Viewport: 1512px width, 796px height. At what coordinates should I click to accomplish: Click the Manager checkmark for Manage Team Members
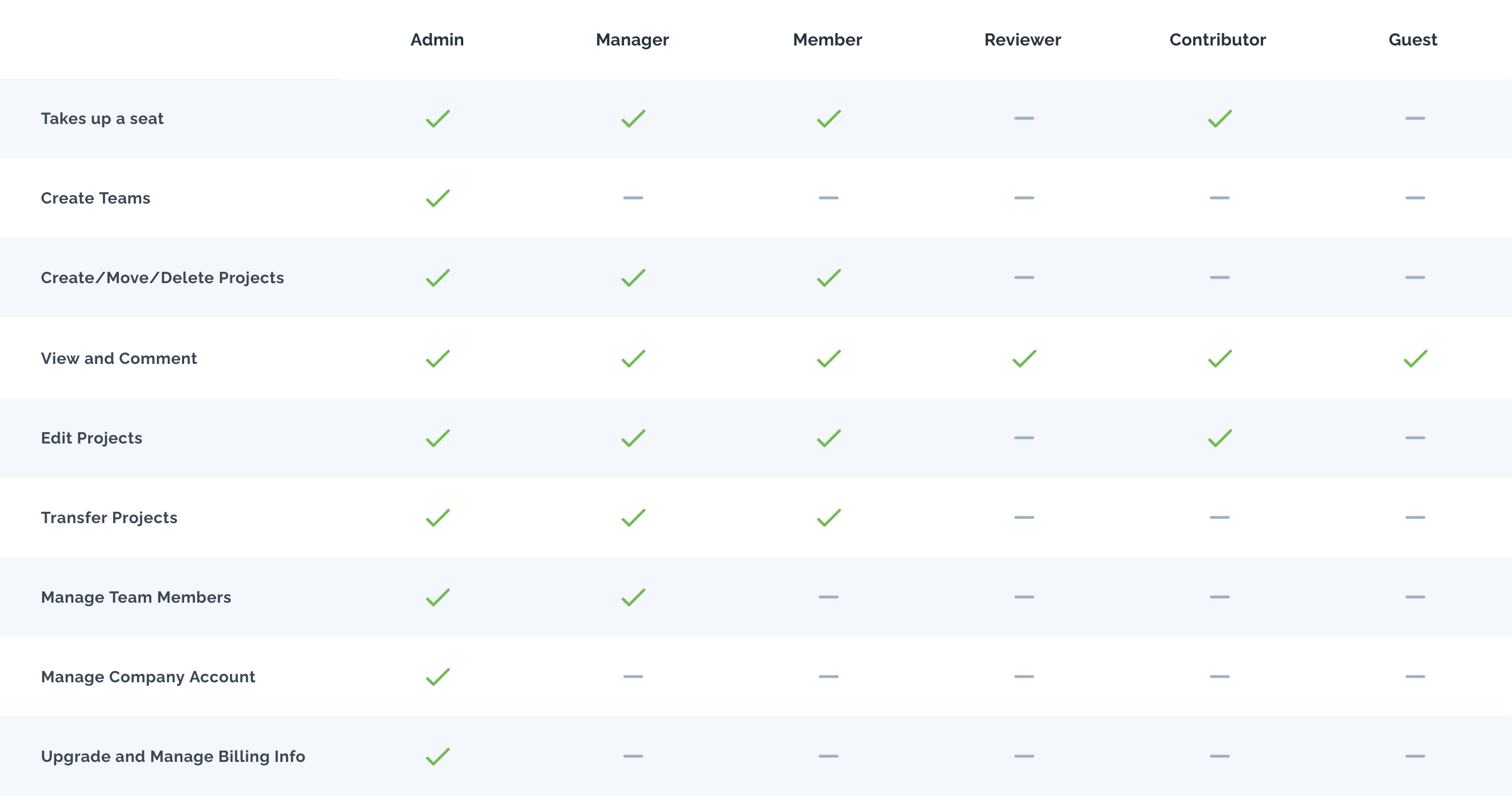pyautogui.click(x=633, y=597)
